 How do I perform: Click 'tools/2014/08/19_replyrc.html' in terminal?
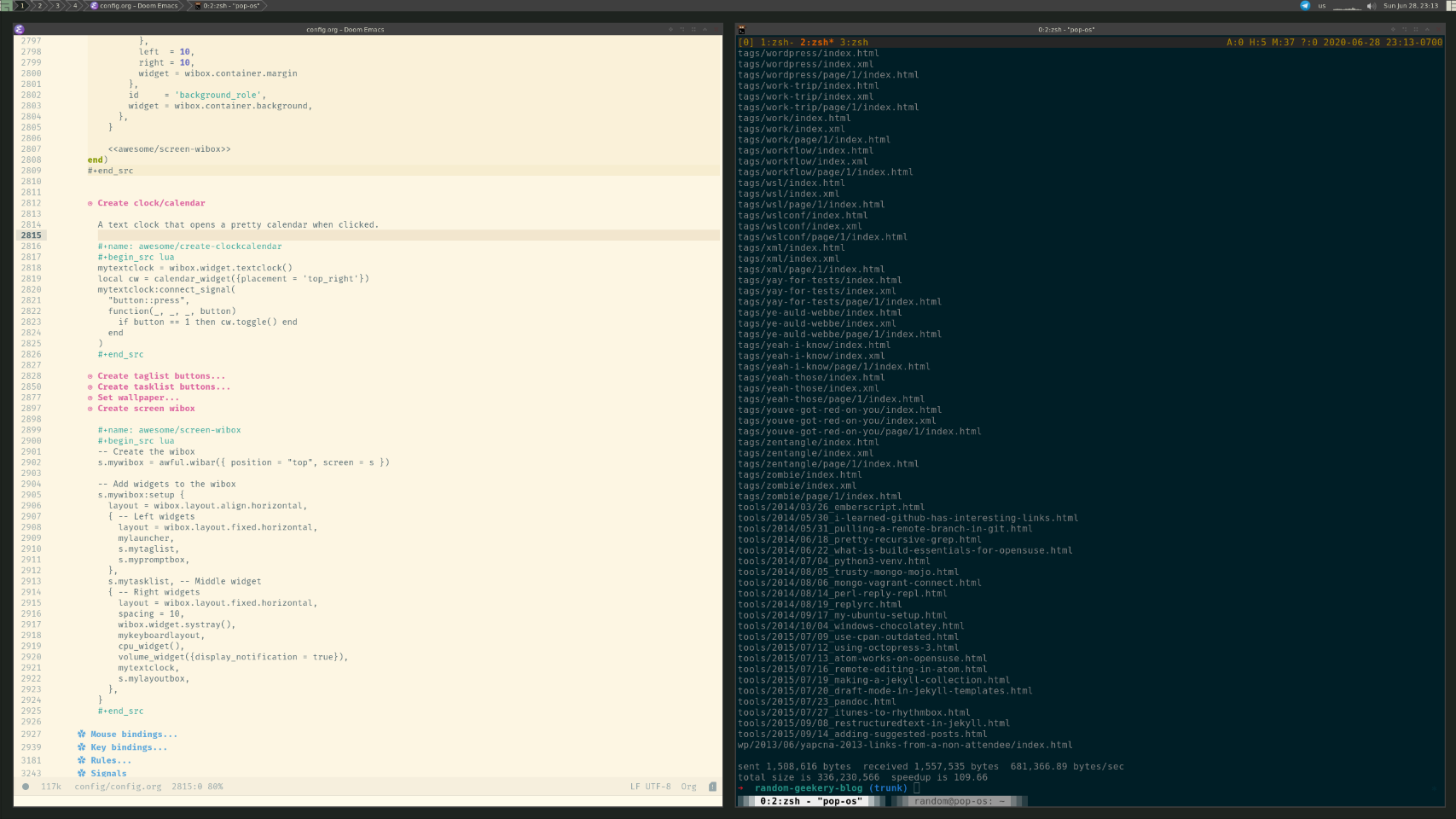pos(820,604)
